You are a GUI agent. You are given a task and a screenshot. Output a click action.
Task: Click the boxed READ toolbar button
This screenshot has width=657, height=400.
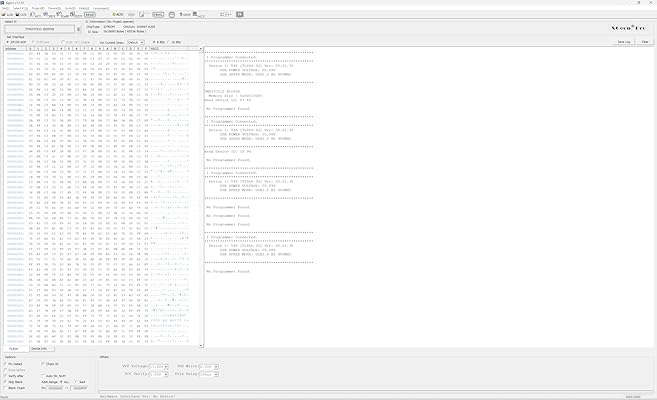pyautogui.click(x=90, y=15)
